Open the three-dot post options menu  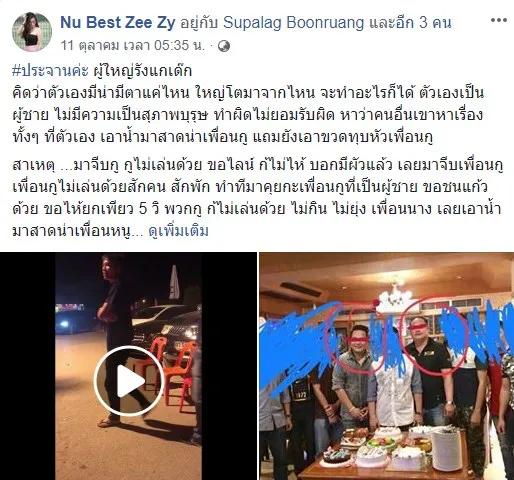[499, 21]
